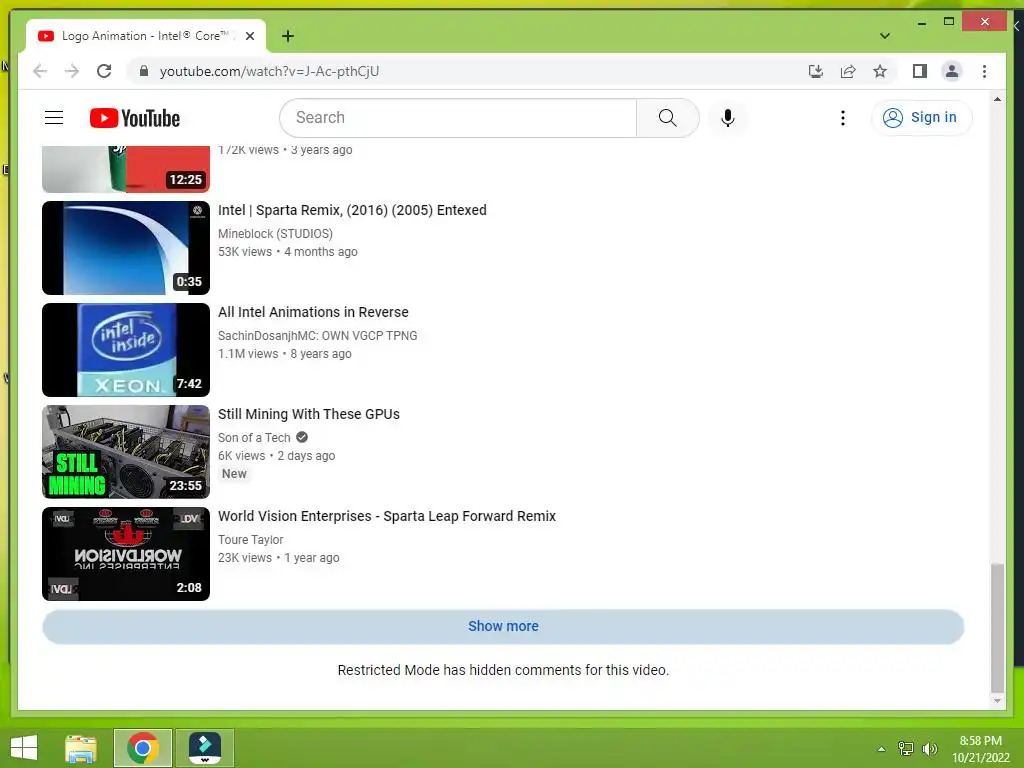Open the Chrome profile avatar
The width and height of the screenshot is (1024, 768).
(x=952, y=71)
